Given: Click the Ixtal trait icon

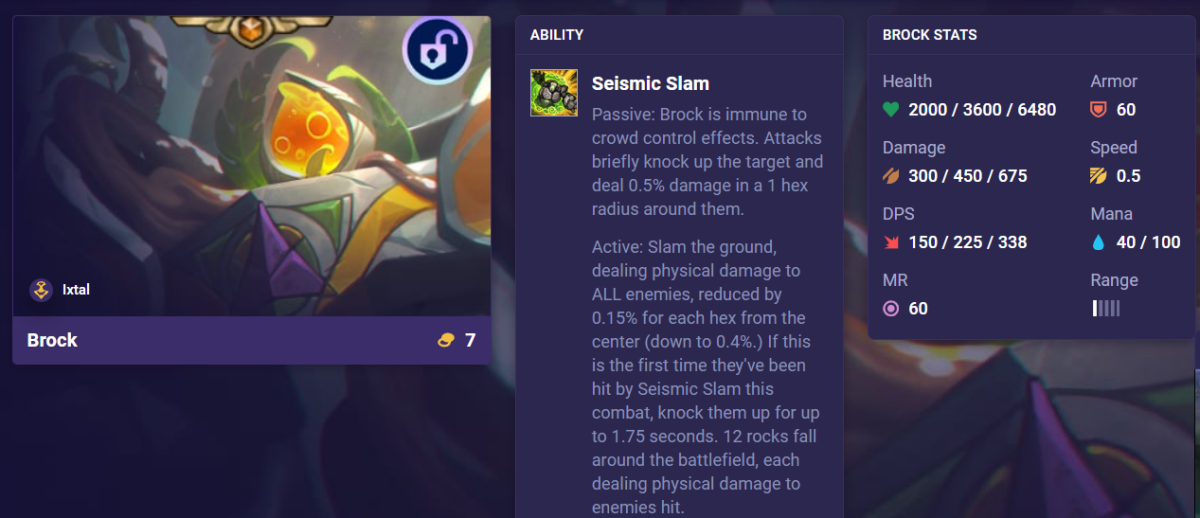Looking at the screenshot, I should point(41,290).
